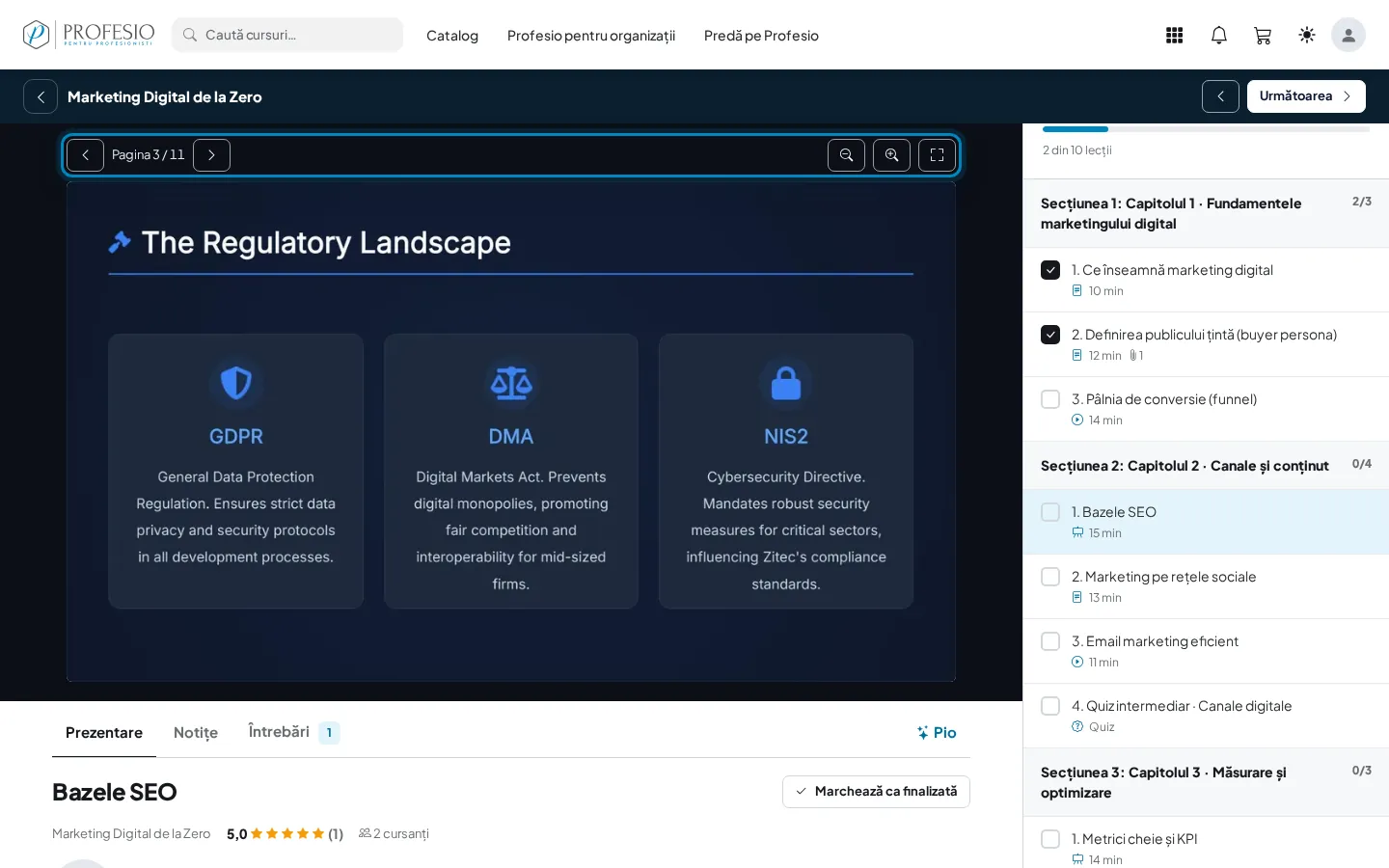Open Profesio pentru organizații link

pos(591,36)
